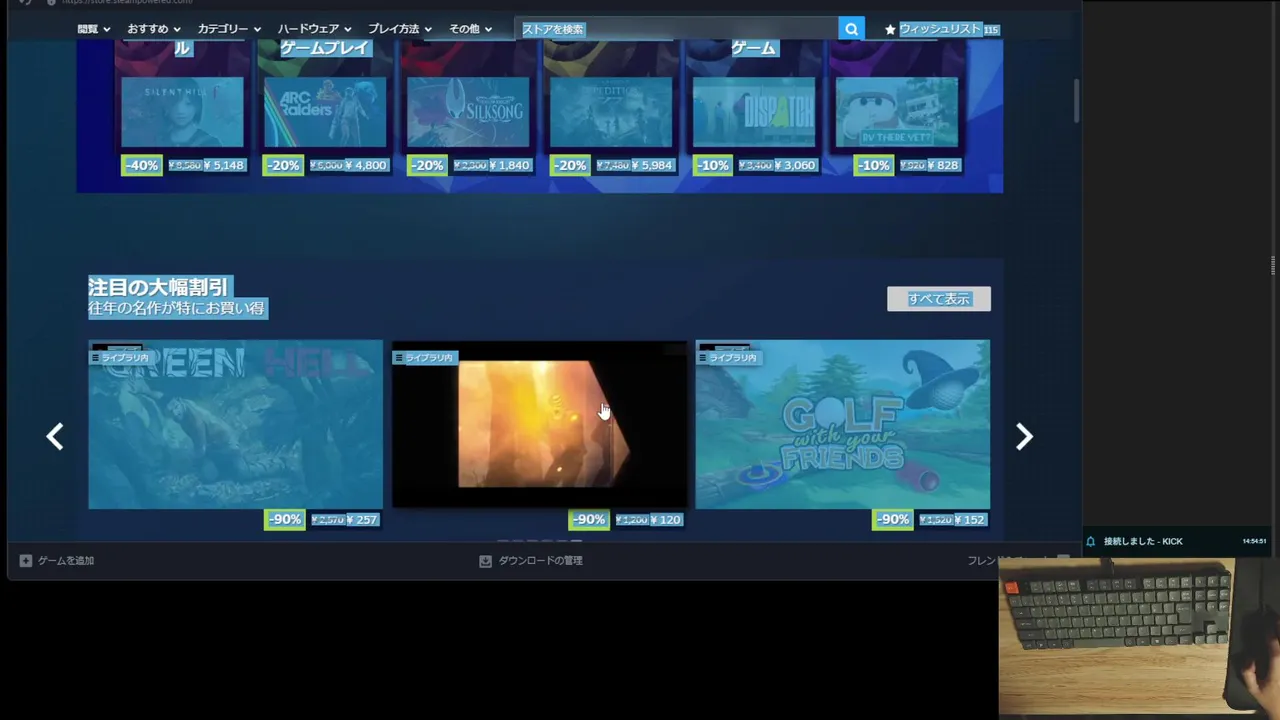Open the Expedition game thumbnail

pos(611,112)
